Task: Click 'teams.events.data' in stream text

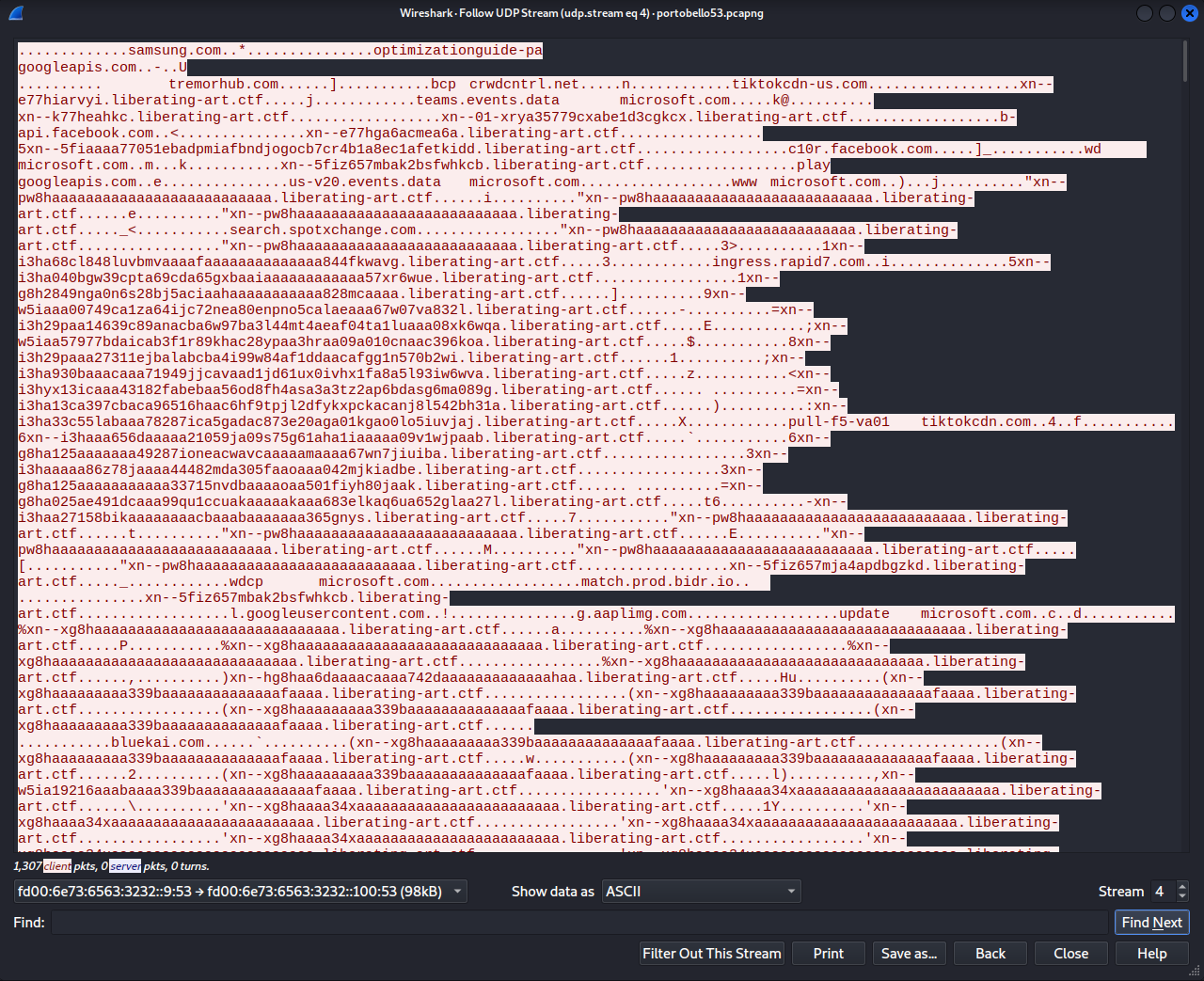Action: coord(487,100)
